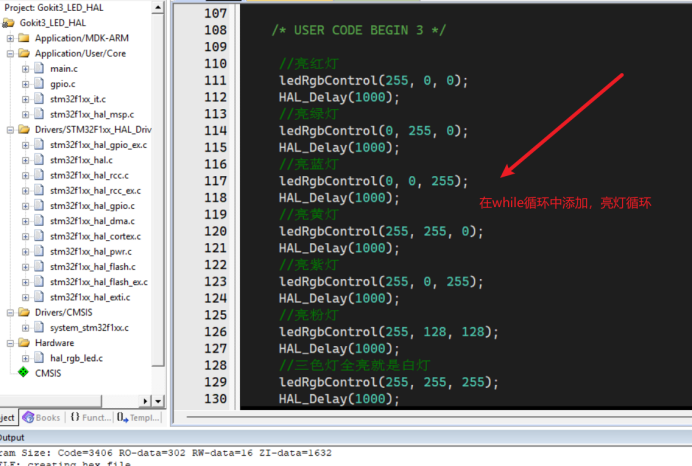This screenshot has height=466, width=692.
Task: Switch to the Books tab
Action: (41, 417)
